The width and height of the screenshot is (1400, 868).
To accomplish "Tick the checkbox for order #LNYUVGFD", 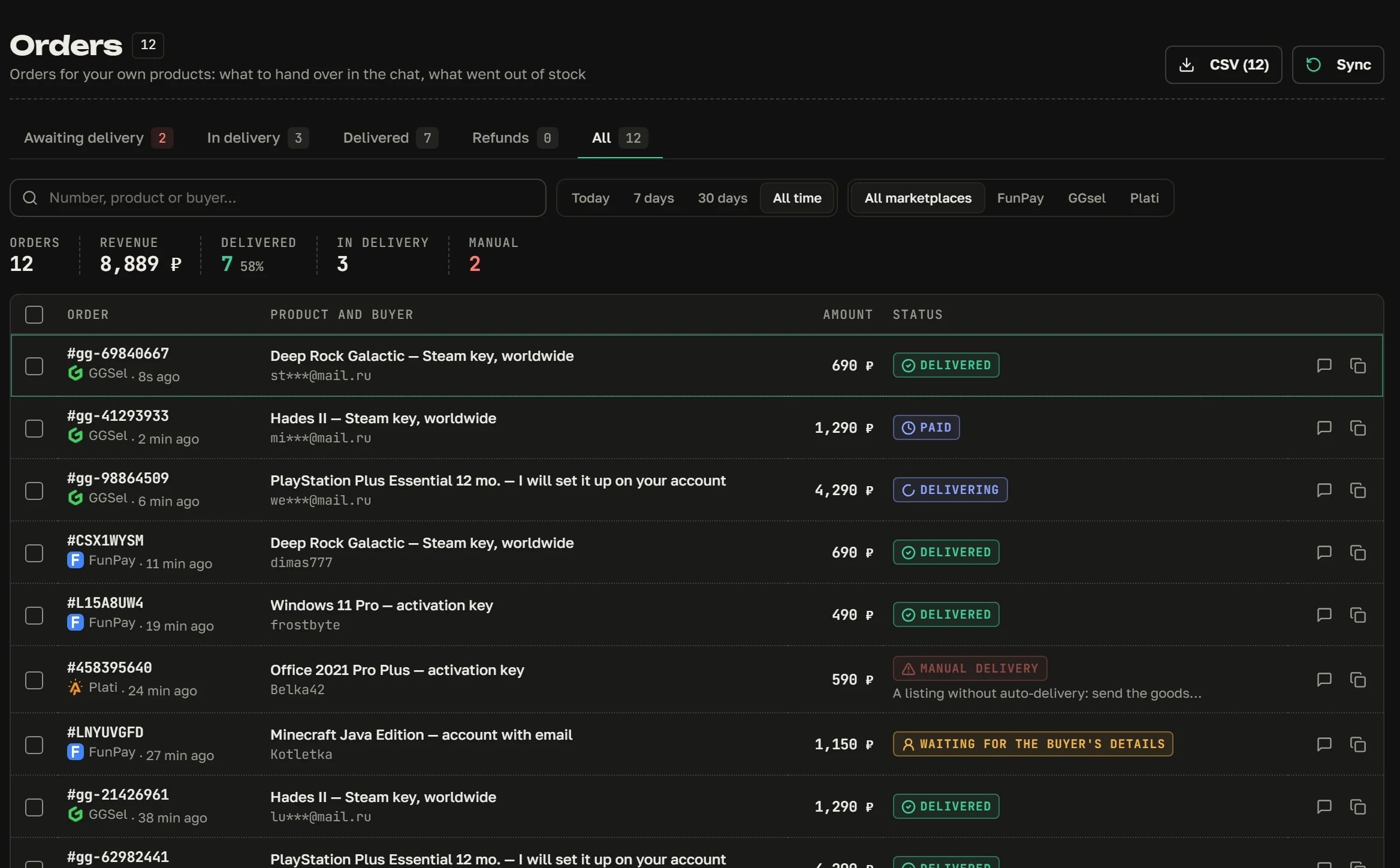I will pos(34,745).
